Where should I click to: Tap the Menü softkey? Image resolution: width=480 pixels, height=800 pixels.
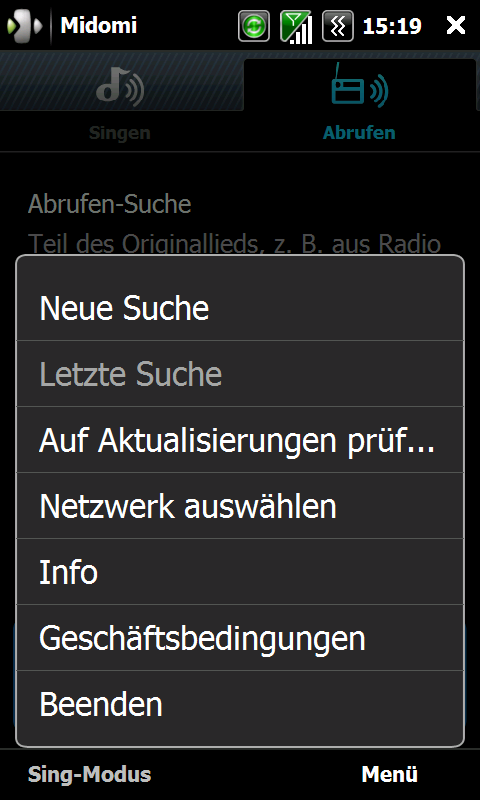click(390, 774)
